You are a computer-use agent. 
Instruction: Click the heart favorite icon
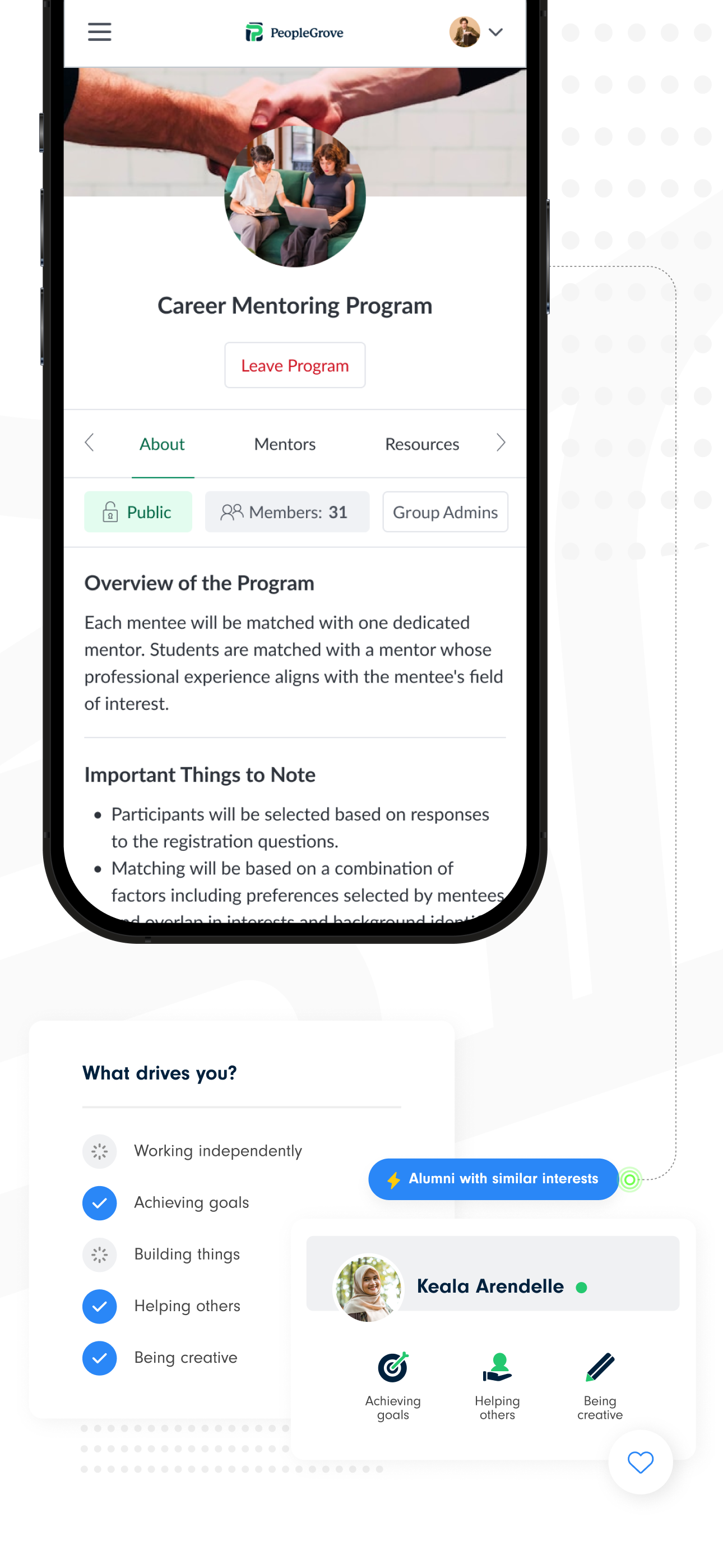[x=640, y=1461]
